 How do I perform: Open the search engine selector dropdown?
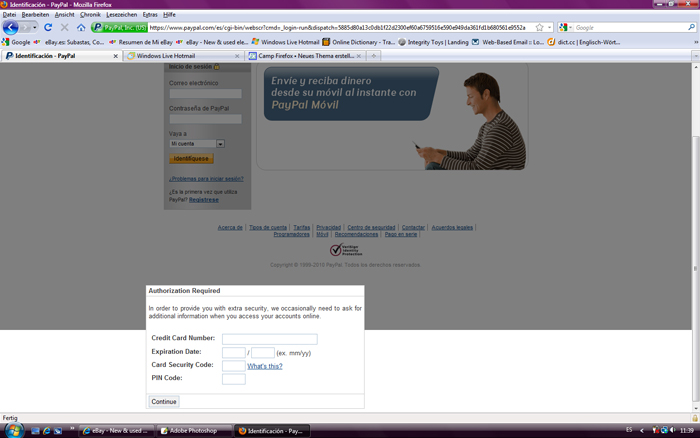[x=565, y=28]
